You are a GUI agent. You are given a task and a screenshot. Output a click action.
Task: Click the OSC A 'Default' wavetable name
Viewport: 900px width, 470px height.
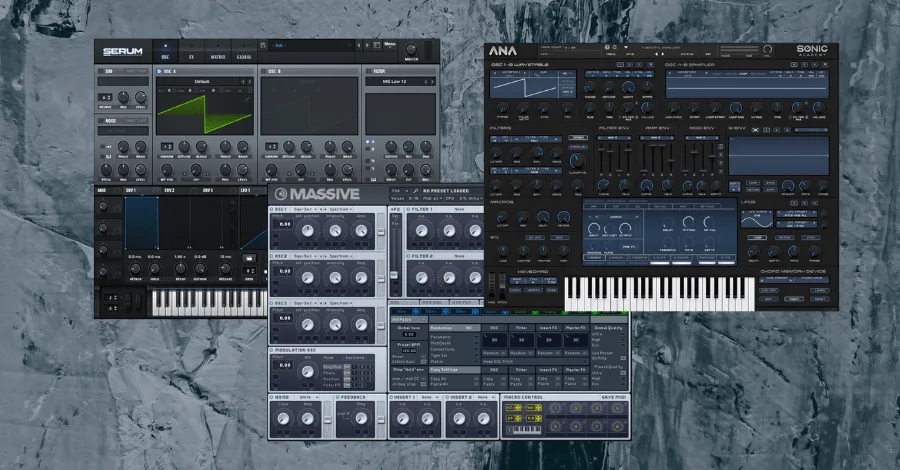(x=201, y=81)
